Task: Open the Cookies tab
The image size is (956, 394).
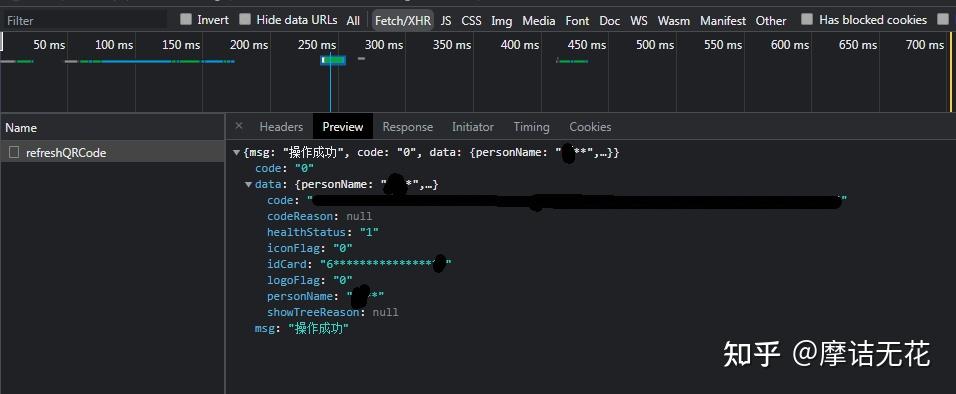Action: [x=590, y=127]
